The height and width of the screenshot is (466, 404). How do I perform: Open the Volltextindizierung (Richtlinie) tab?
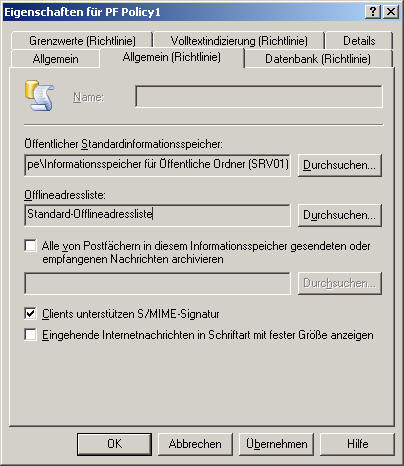(239, 41)
